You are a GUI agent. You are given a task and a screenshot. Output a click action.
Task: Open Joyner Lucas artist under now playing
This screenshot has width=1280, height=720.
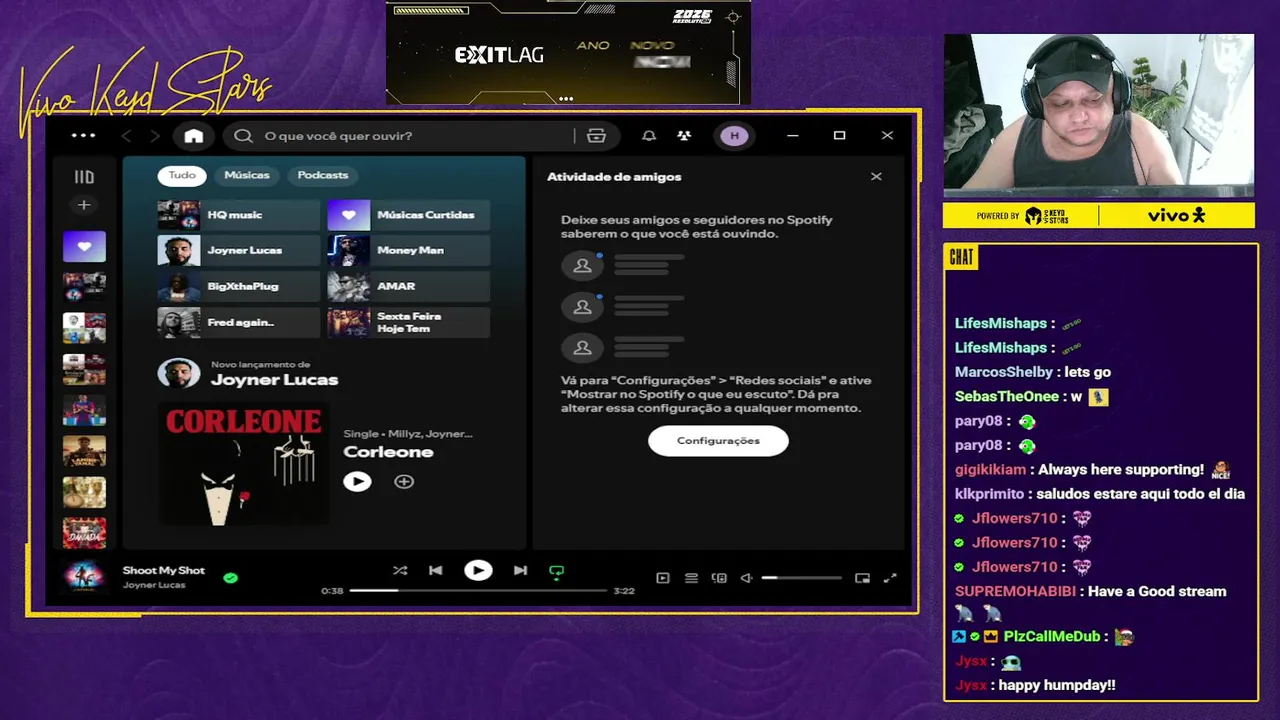[x=154, y=585]
